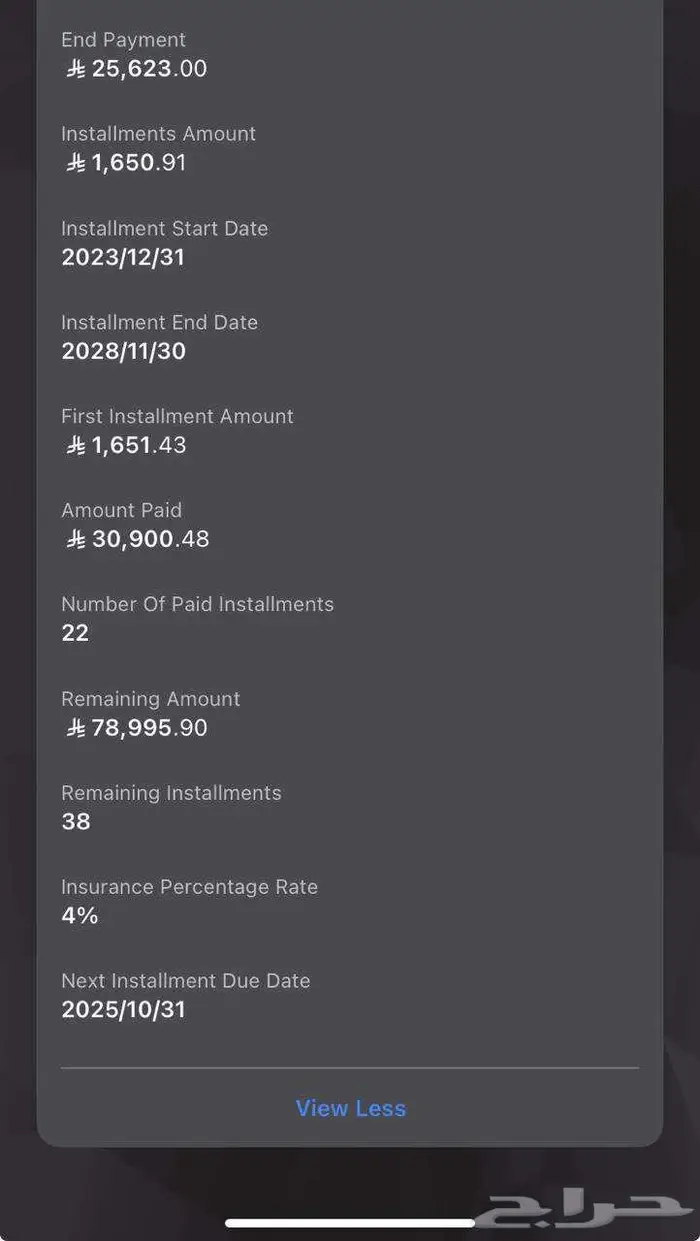700x1241 pixels.
Task: Select the Installments Amount value 1,650.91
Action: 139,163
